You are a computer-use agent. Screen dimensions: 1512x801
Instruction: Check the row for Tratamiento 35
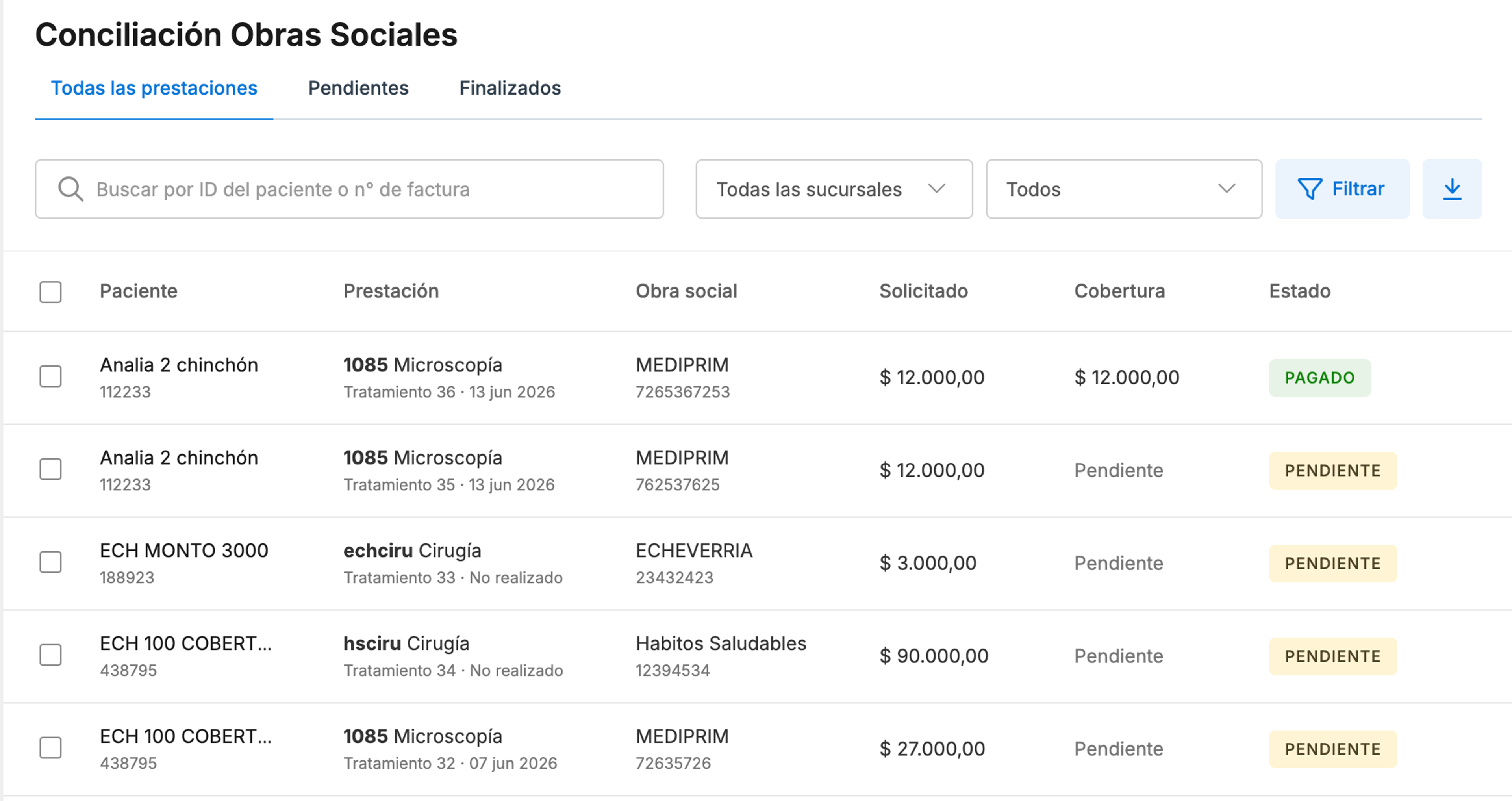click(50, 469)
